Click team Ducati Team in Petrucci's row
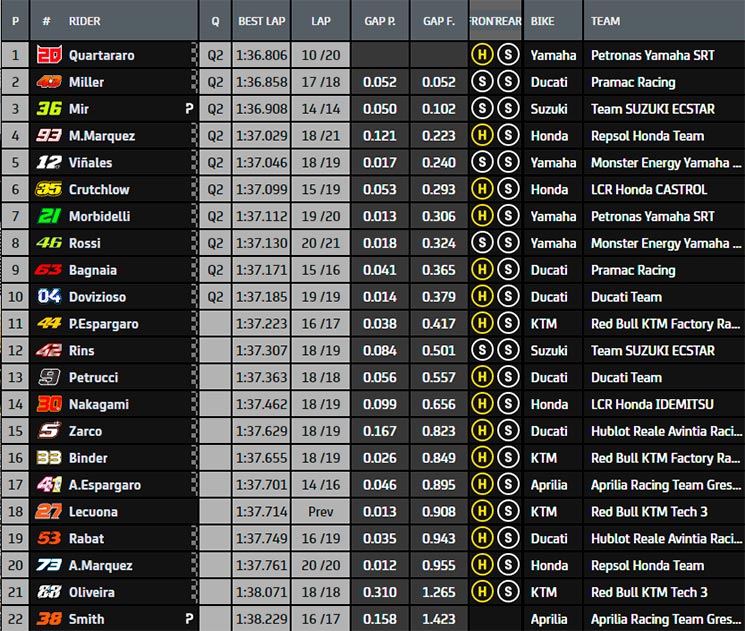The width and height of the screenshot is (745, 631). click(x=626, y=377)
